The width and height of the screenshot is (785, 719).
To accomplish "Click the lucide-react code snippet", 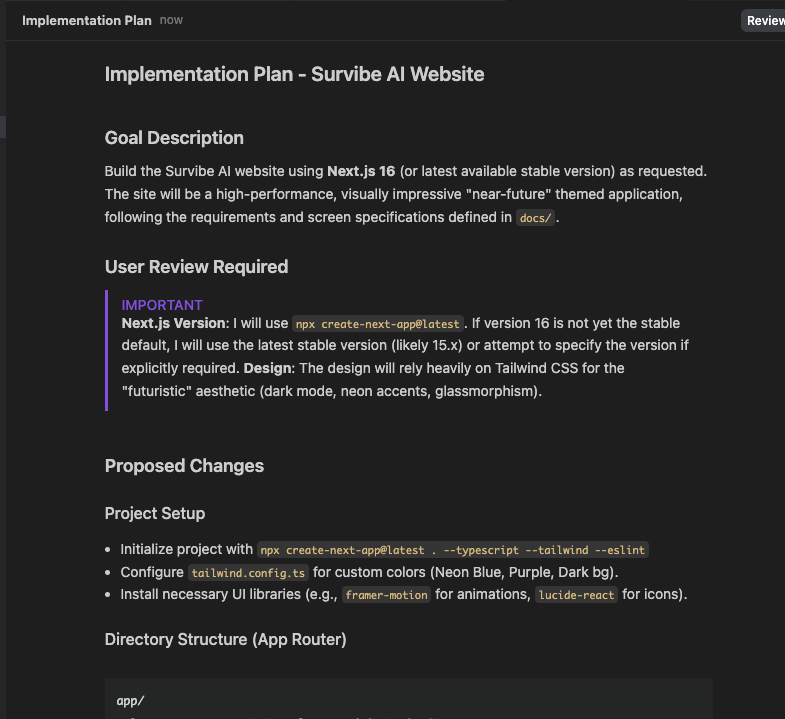I will [x=576, y=595].
